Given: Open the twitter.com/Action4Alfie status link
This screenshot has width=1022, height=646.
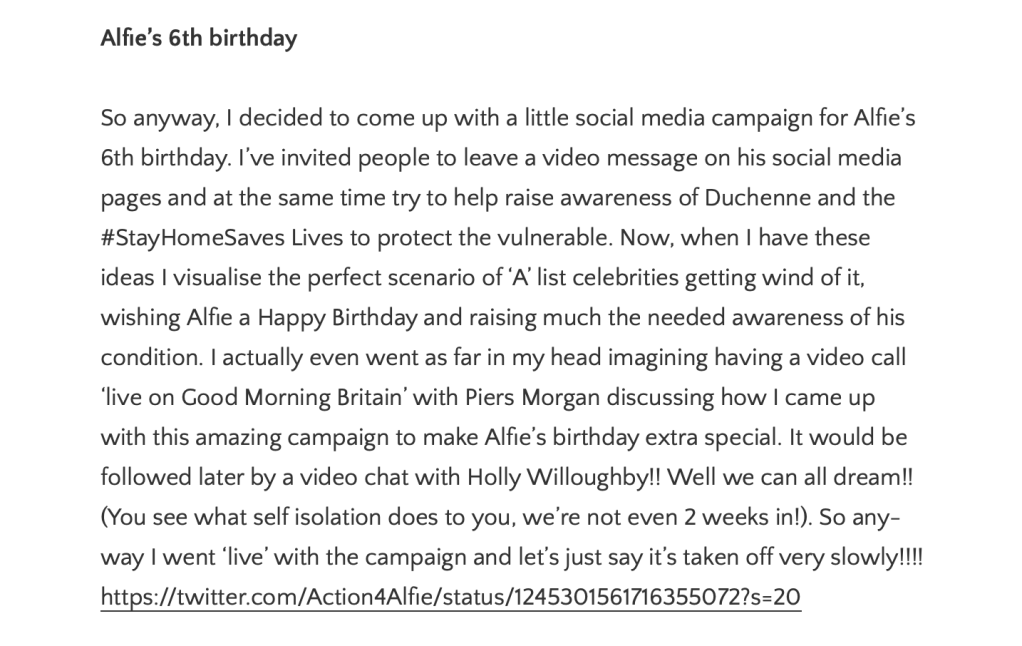Looking at the screenshot, I should [451, 598].
